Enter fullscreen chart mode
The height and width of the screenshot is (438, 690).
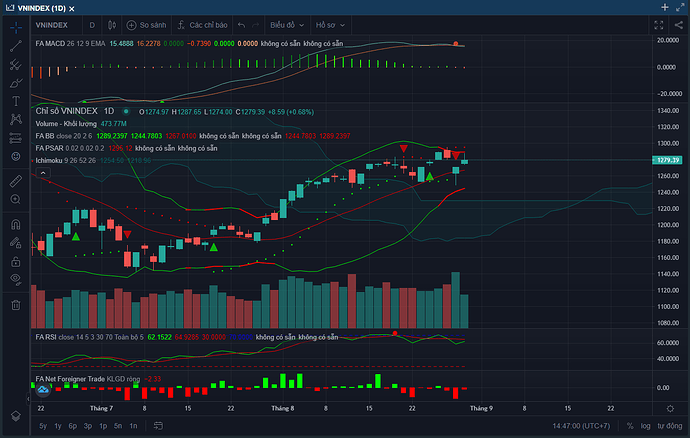pos(658,26)
